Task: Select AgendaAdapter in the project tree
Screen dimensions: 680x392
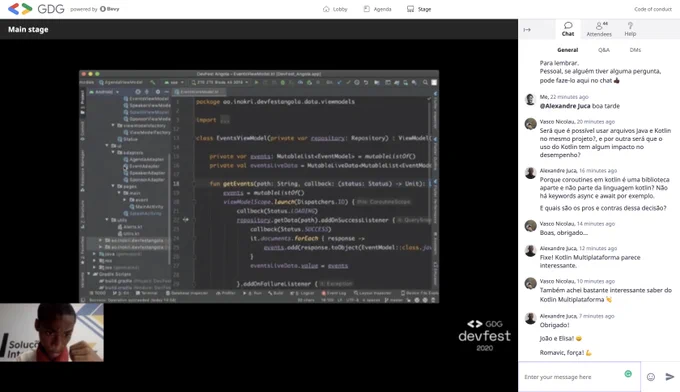Action: (x=144, y=160)
